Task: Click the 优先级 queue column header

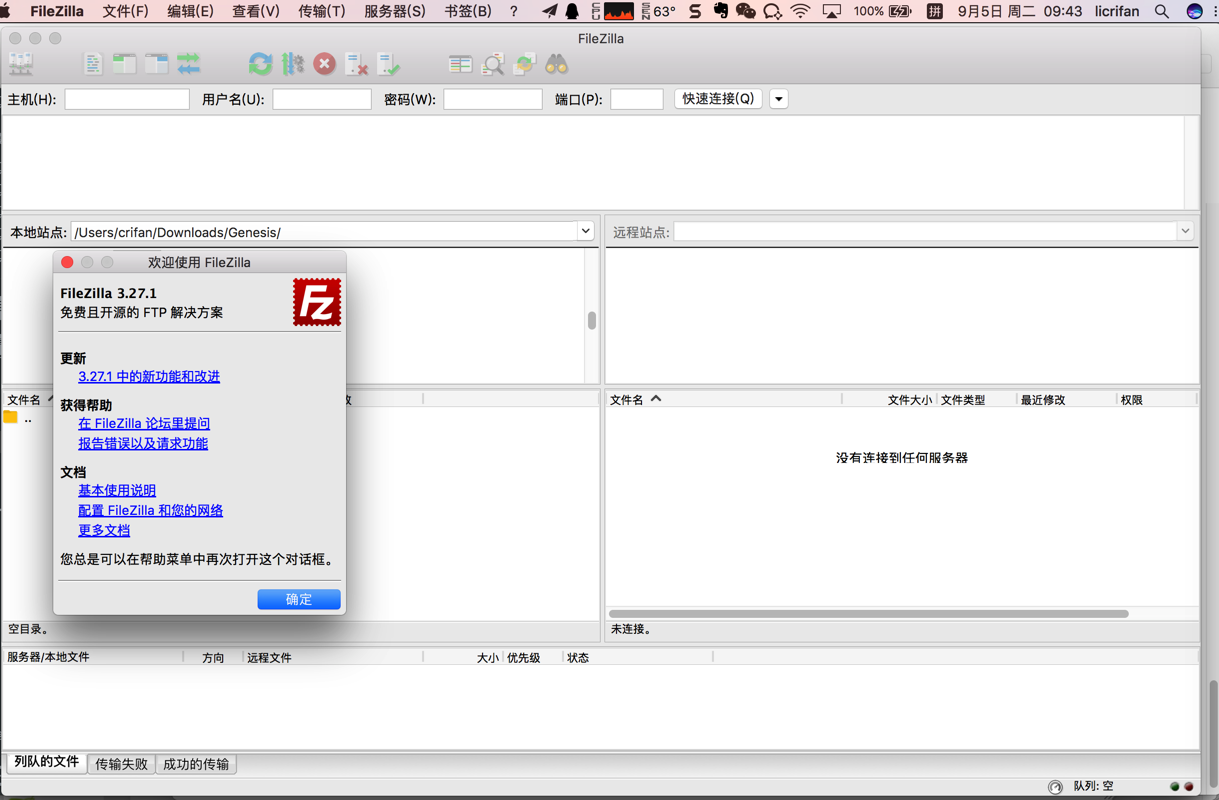Action: point(523,658)
